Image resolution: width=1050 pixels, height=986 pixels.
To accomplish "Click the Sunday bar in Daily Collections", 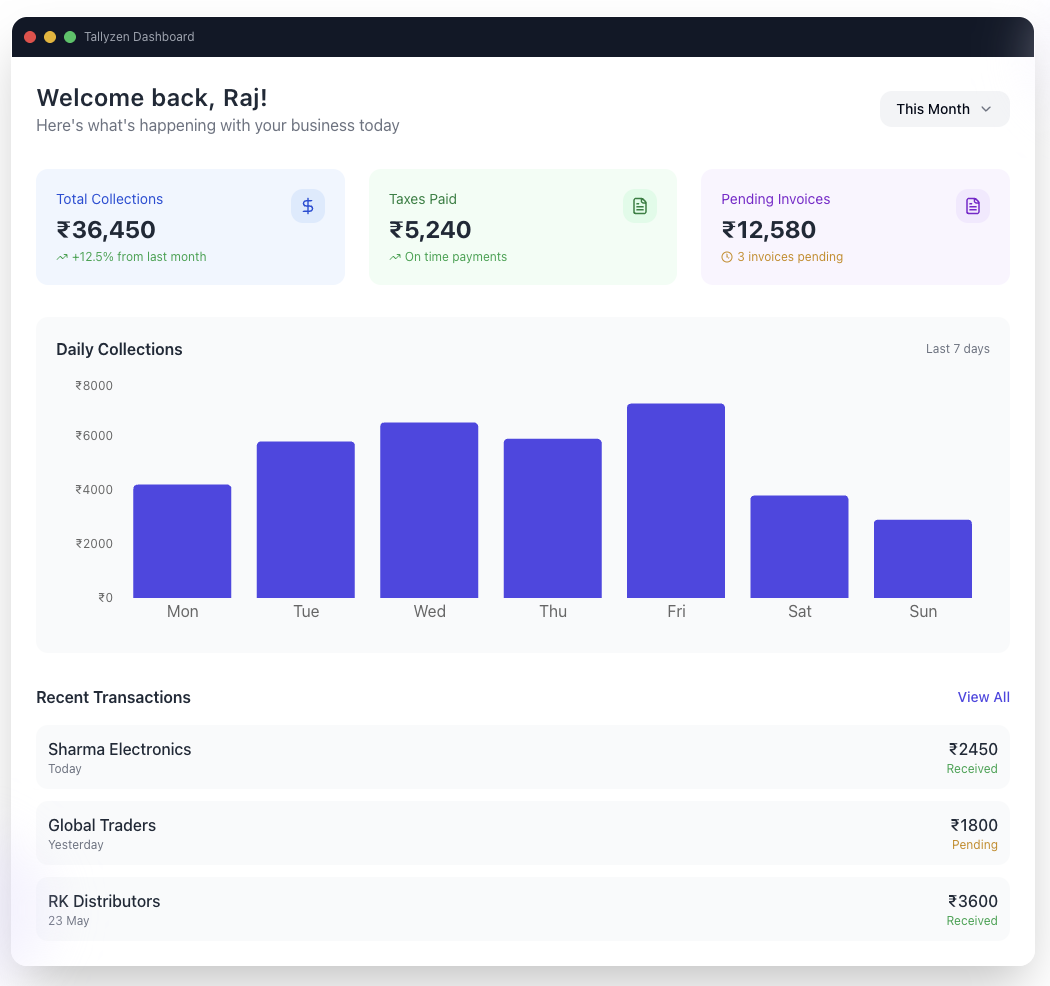I will [923, 559].
